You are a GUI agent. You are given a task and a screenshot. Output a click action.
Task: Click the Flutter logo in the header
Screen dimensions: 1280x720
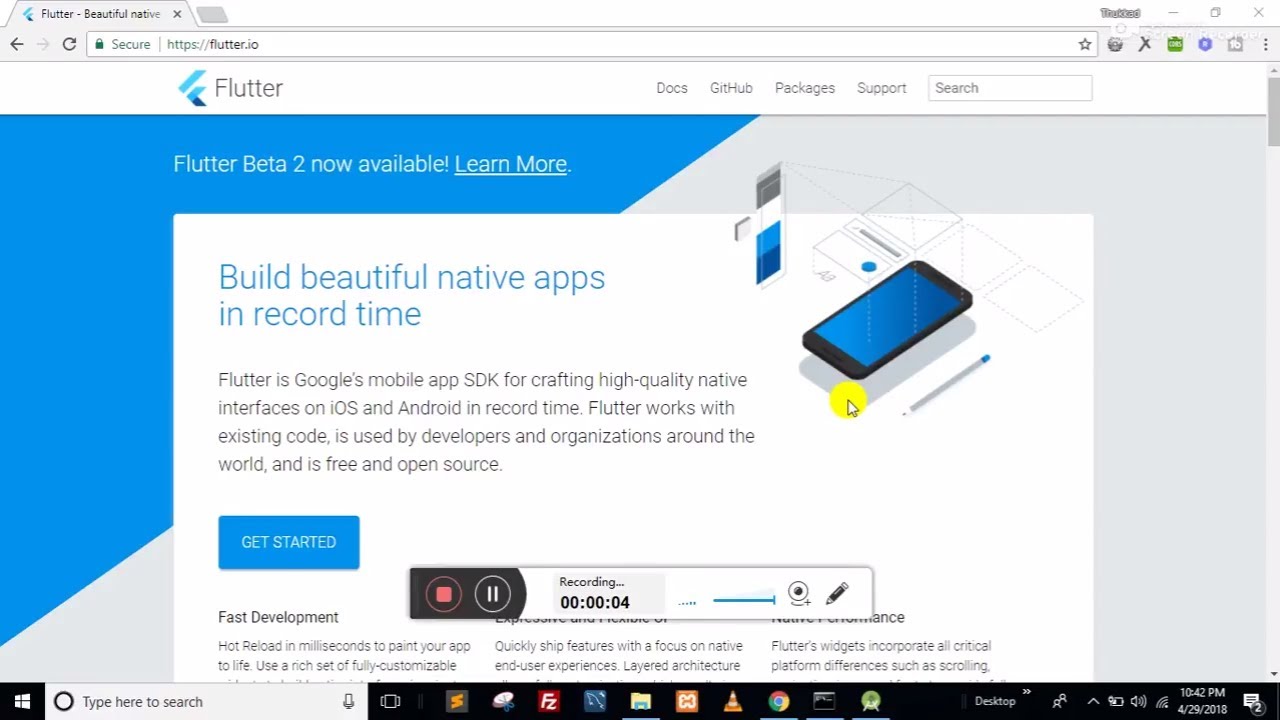coord(231,88)
